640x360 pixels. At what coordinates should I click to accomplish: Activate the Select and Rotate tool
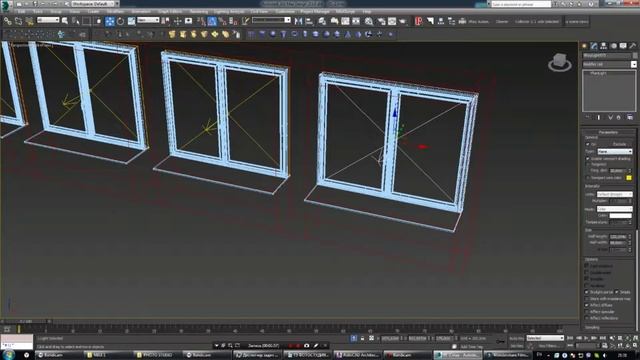120,21
